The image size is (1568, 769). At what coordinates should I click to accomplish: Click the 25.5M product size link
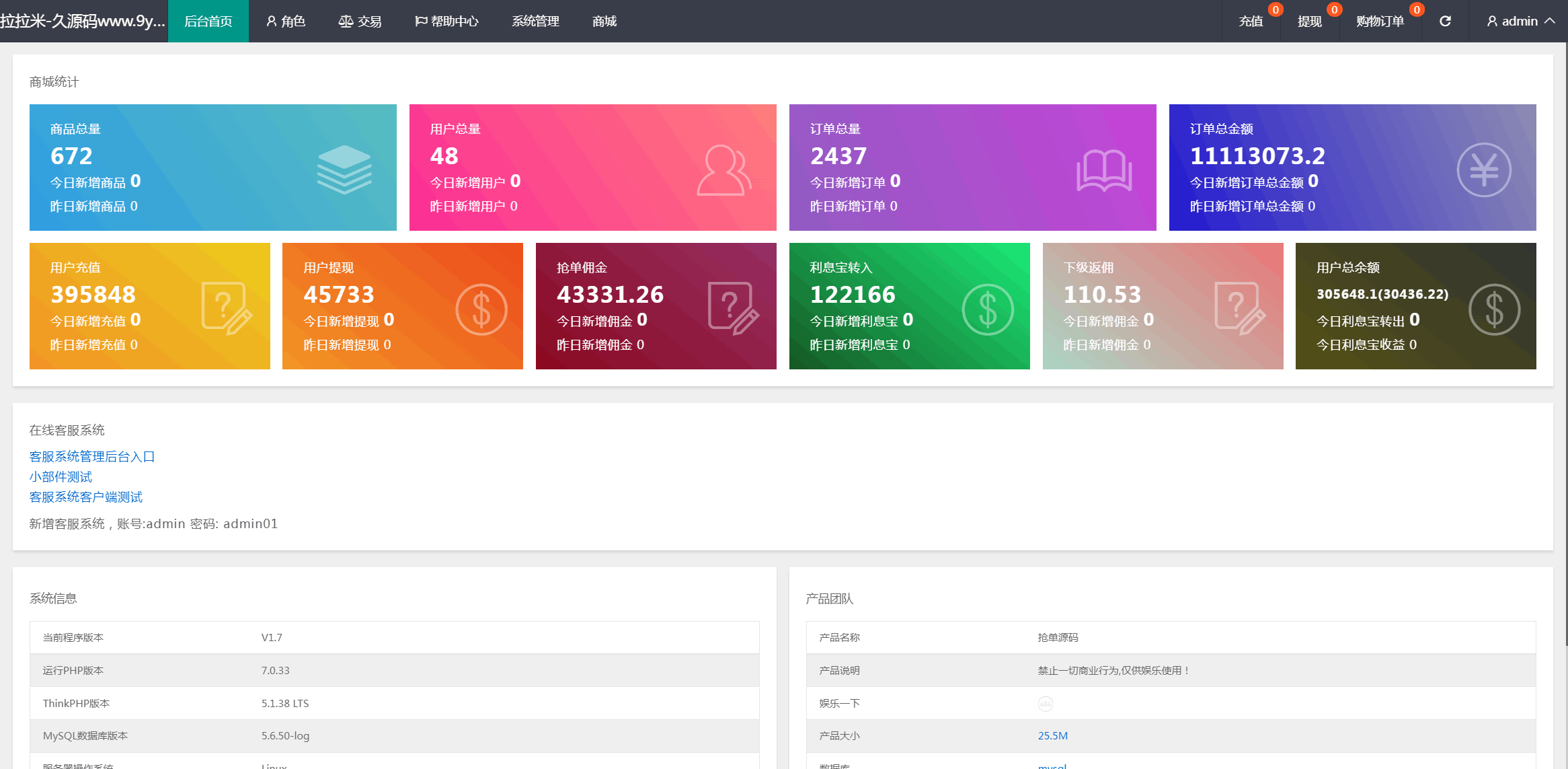click(1052, 736)
